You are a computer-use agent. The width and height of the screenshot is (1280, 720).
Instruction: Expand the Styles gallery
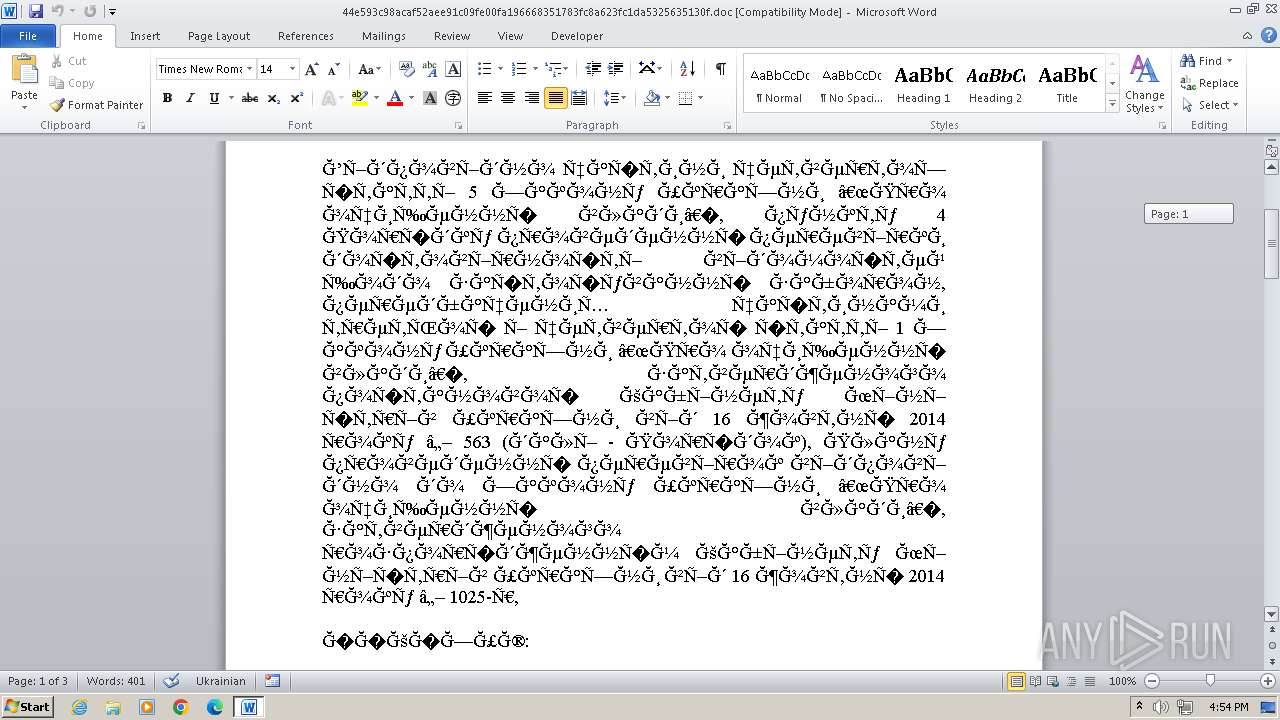tap(1112, 104)
